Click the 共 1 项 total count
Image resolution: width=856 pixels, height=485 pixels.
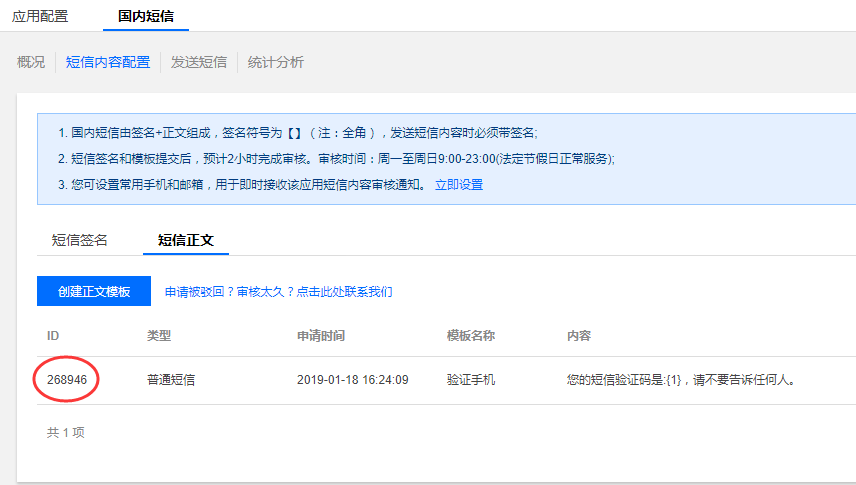(66, 432)
